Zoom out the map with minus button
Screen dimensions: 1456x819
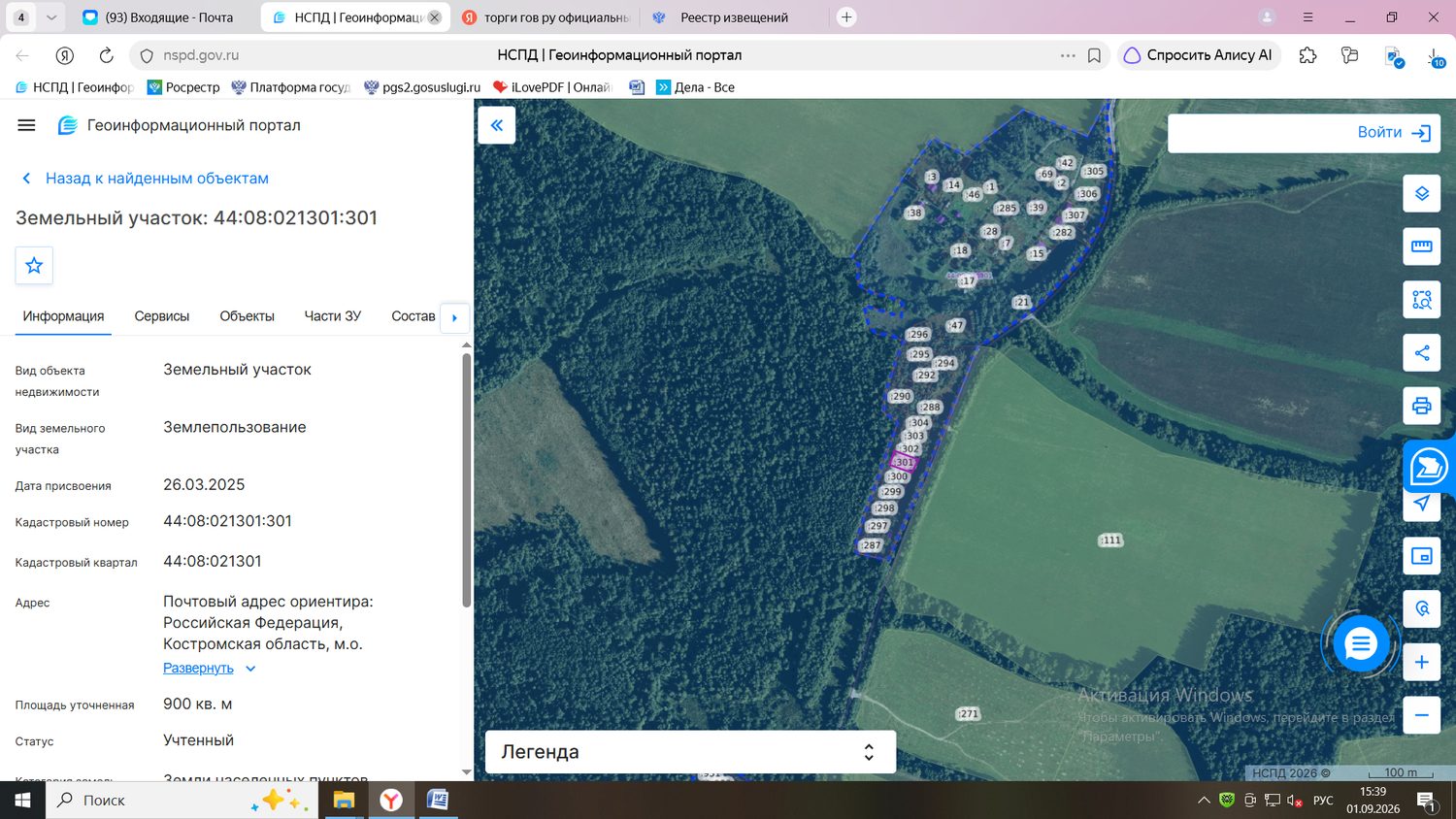(1421, 715)
